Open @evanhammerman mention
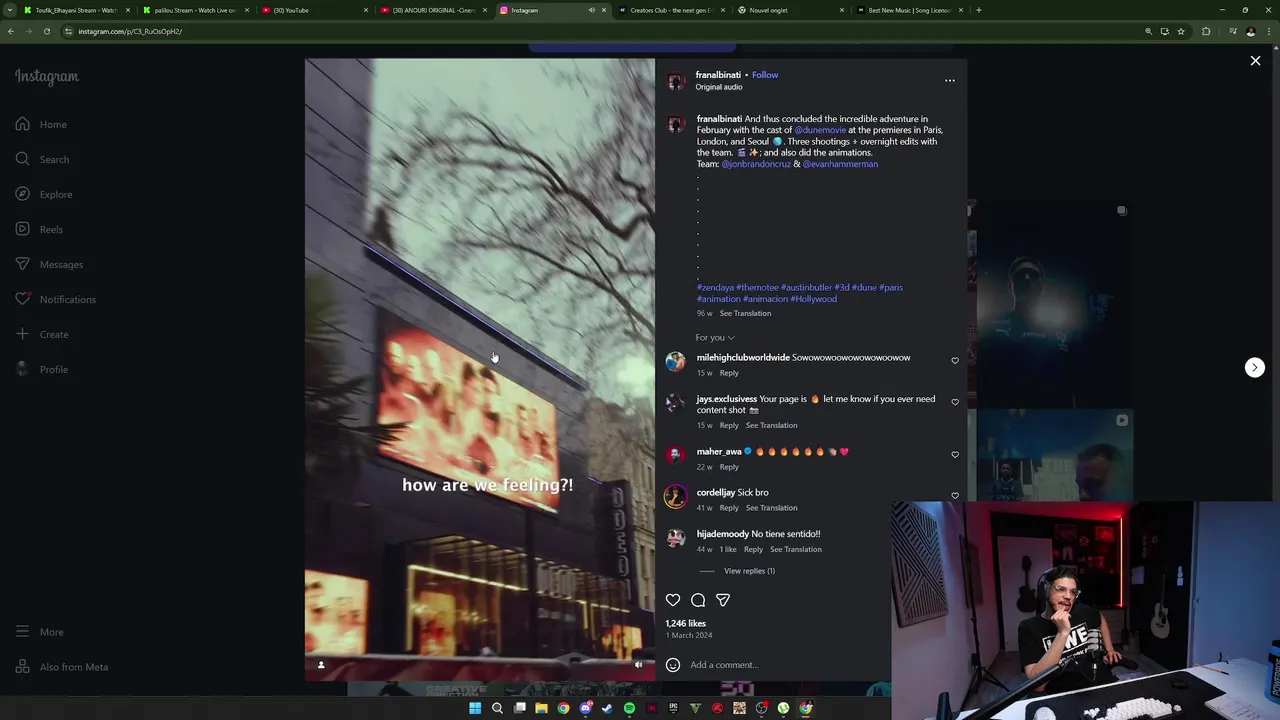Image resolution: width=1280 pixels, height=720 pixels. [x=840, y=164]
